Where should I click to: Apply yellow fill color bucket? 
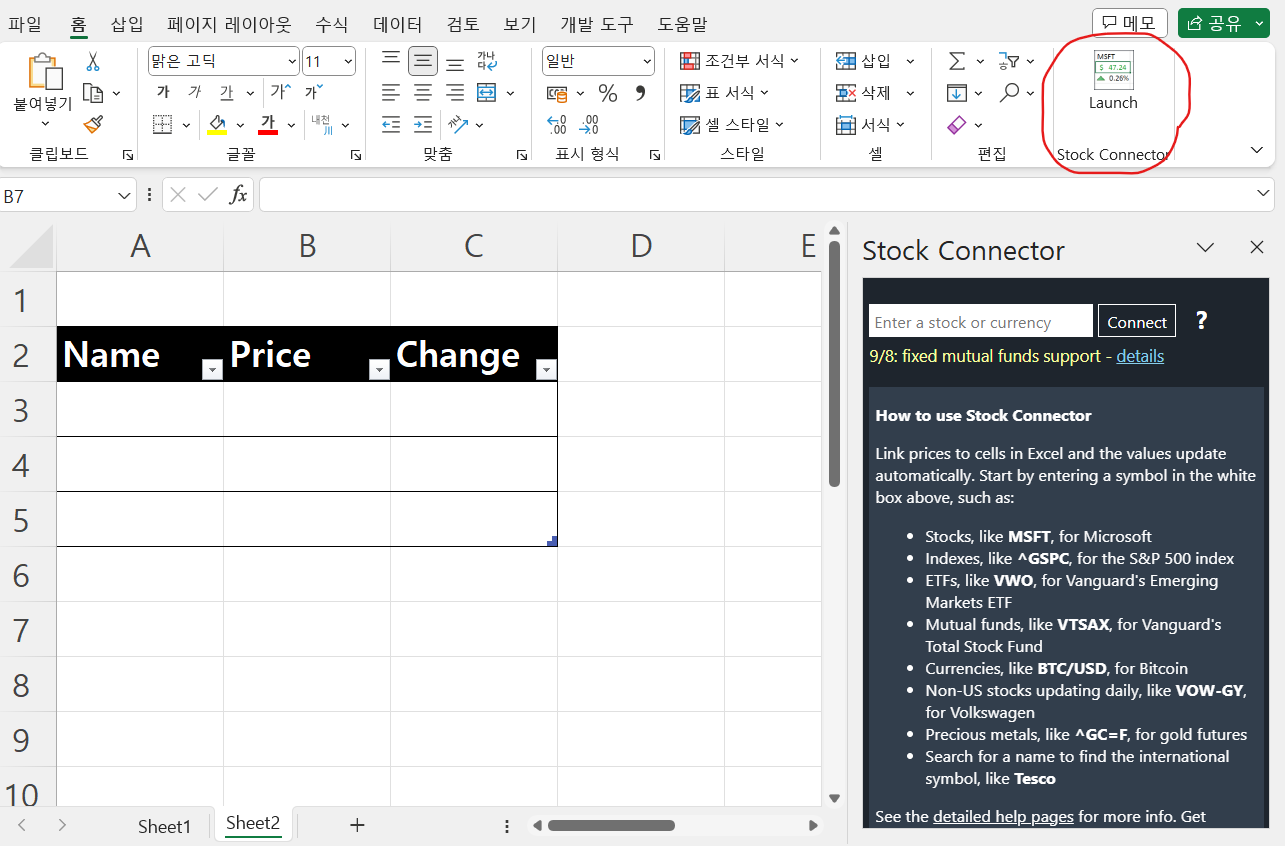pos(217,124)
